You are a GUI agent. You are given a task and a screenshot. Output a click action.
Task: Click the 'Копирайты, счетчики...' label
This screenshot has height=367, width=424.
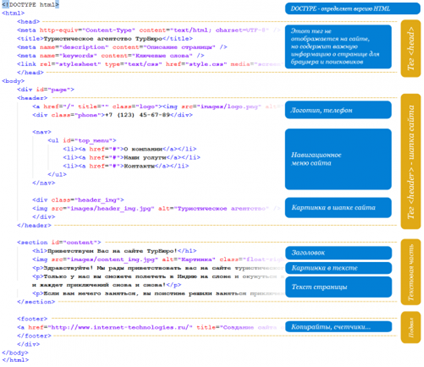click(x=338, y=327)
